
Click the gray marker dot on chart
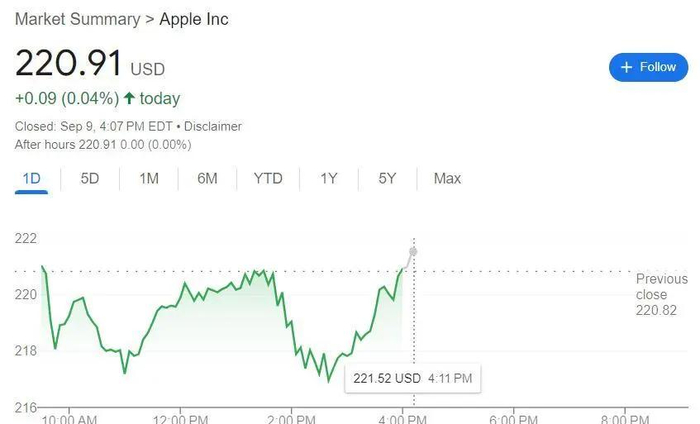click(x=413, y=250)
